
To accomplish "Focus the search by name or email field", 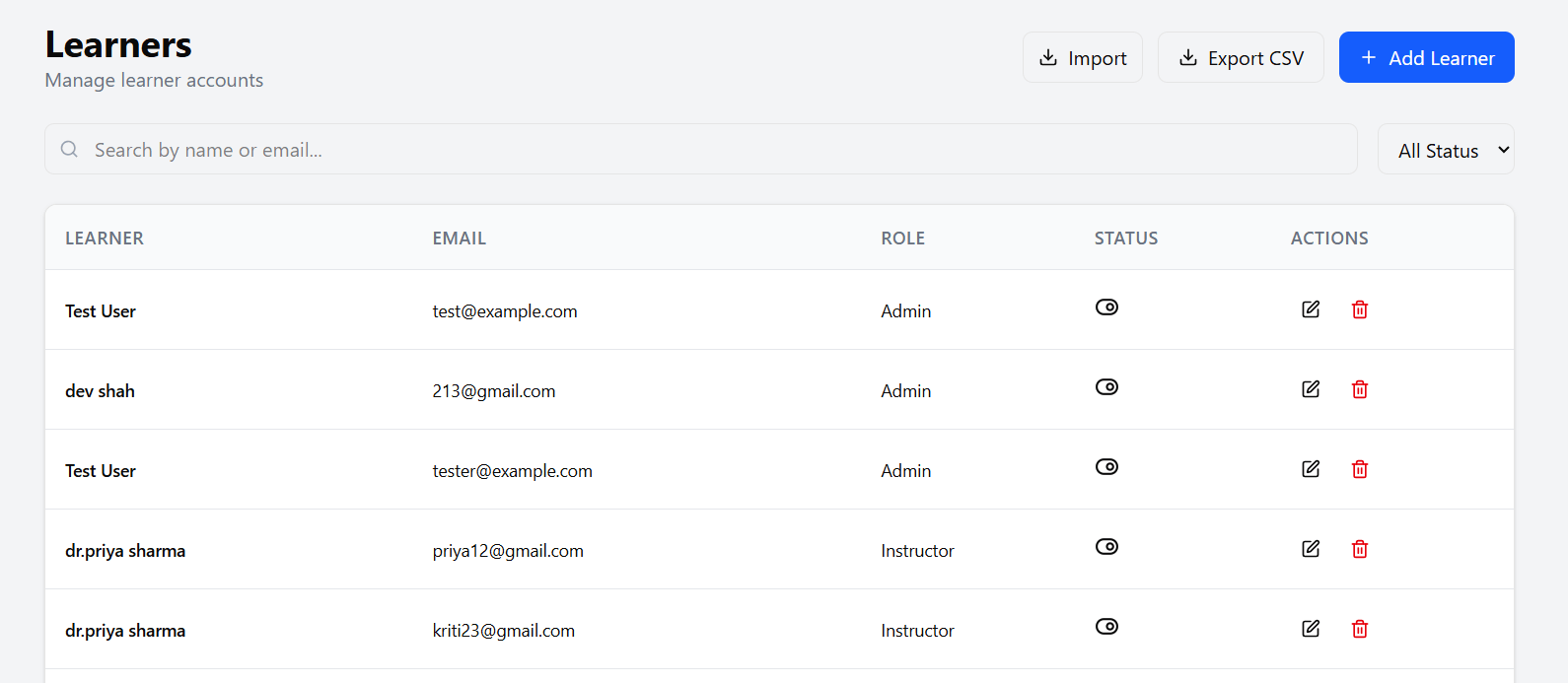I will point(701,149).
